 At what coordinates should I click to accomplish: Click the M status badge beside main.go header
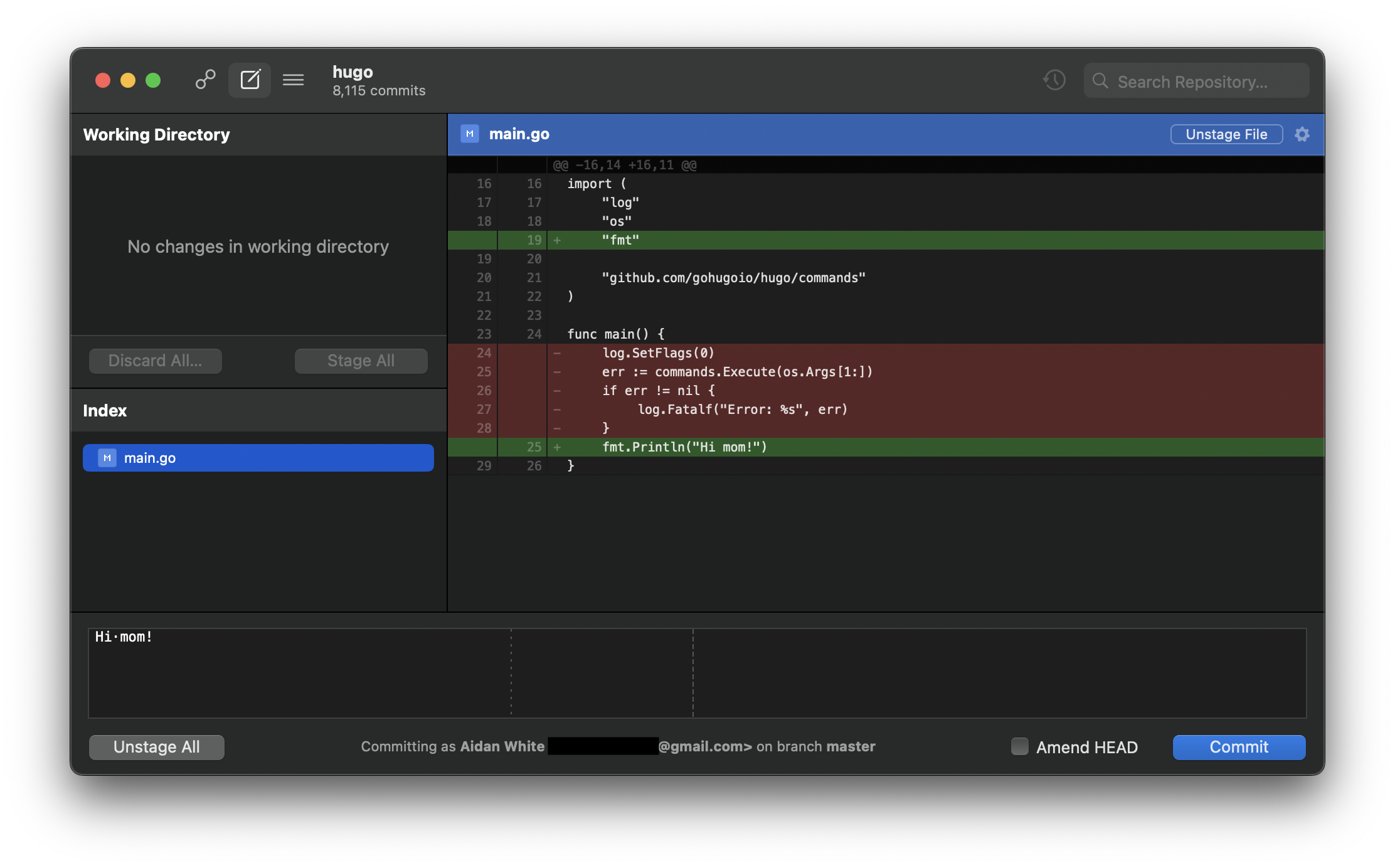click(469, 134)
